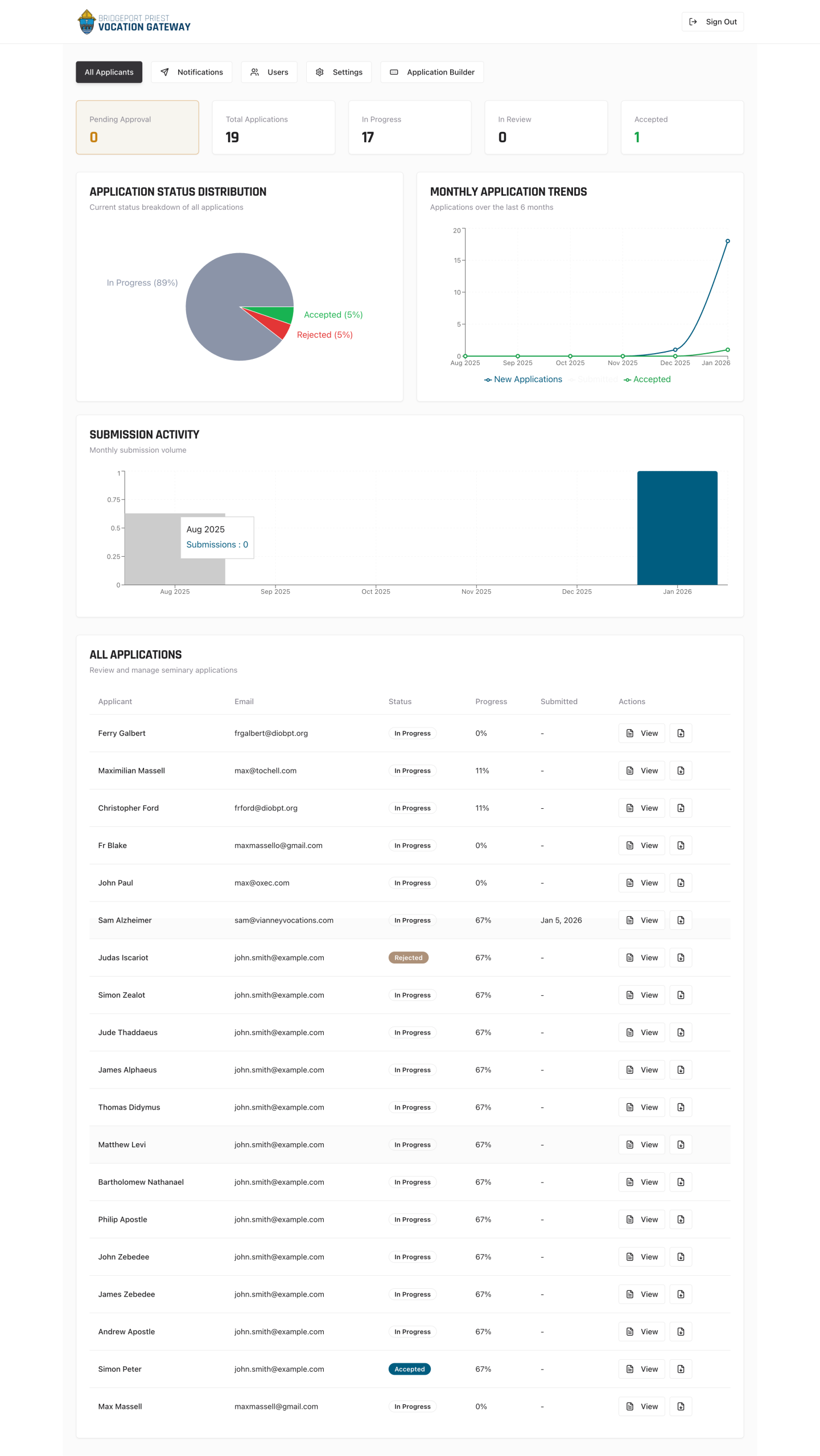Download Judas Iscariot's application file
The width and height of the screenshot is (820, 1456).
[681, 957]
